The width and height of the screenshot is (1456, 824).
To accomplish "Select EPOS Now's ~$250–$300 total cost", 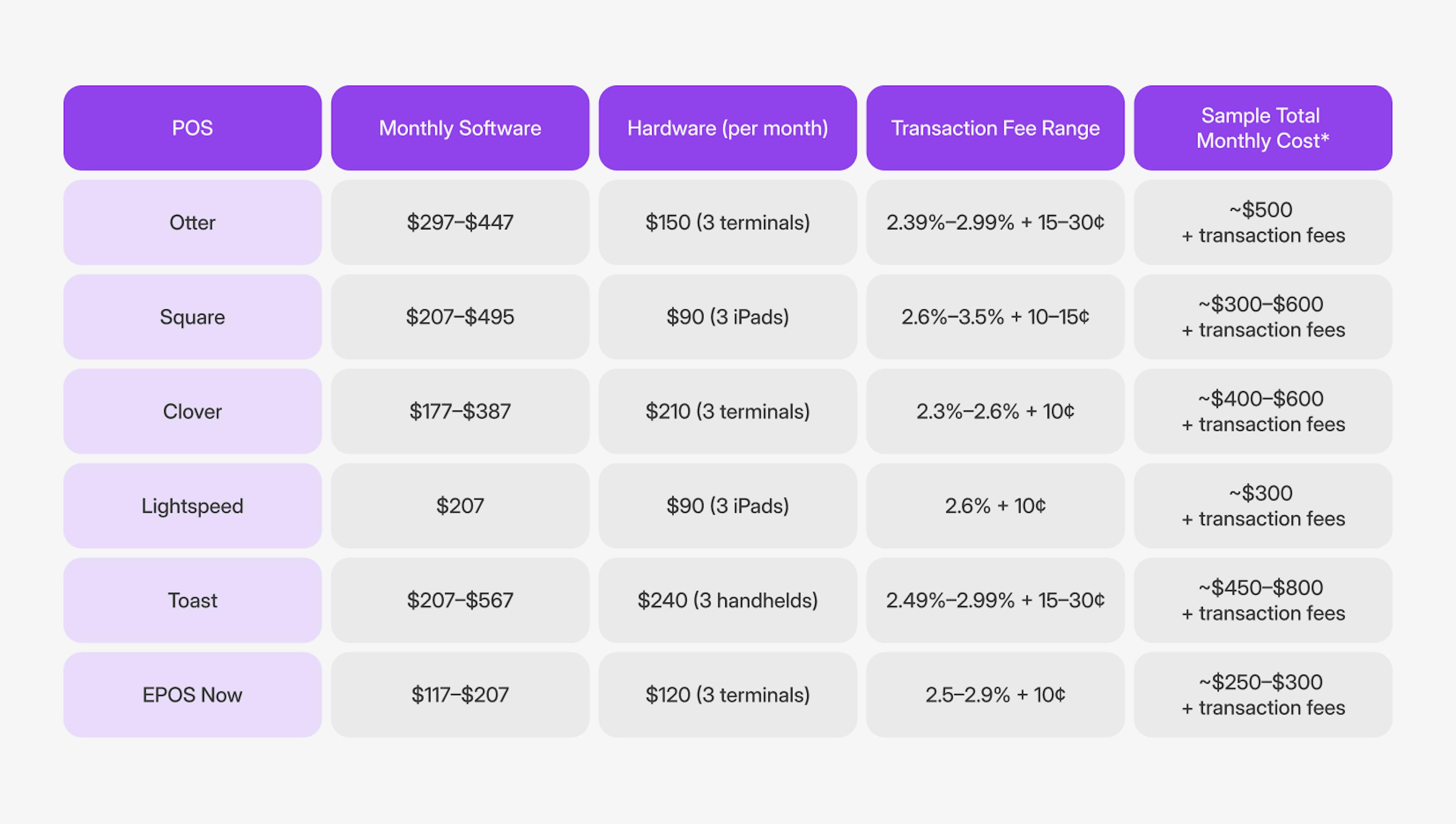I will 1262,695.
